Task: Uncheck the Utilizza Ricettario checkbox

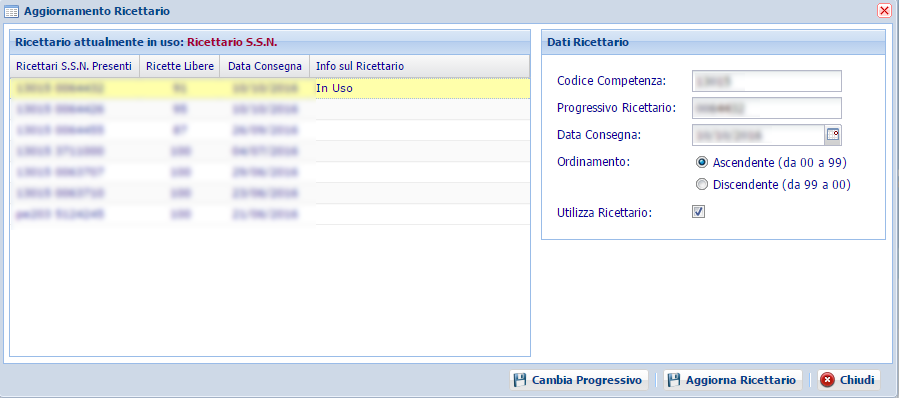Action: 698,212
